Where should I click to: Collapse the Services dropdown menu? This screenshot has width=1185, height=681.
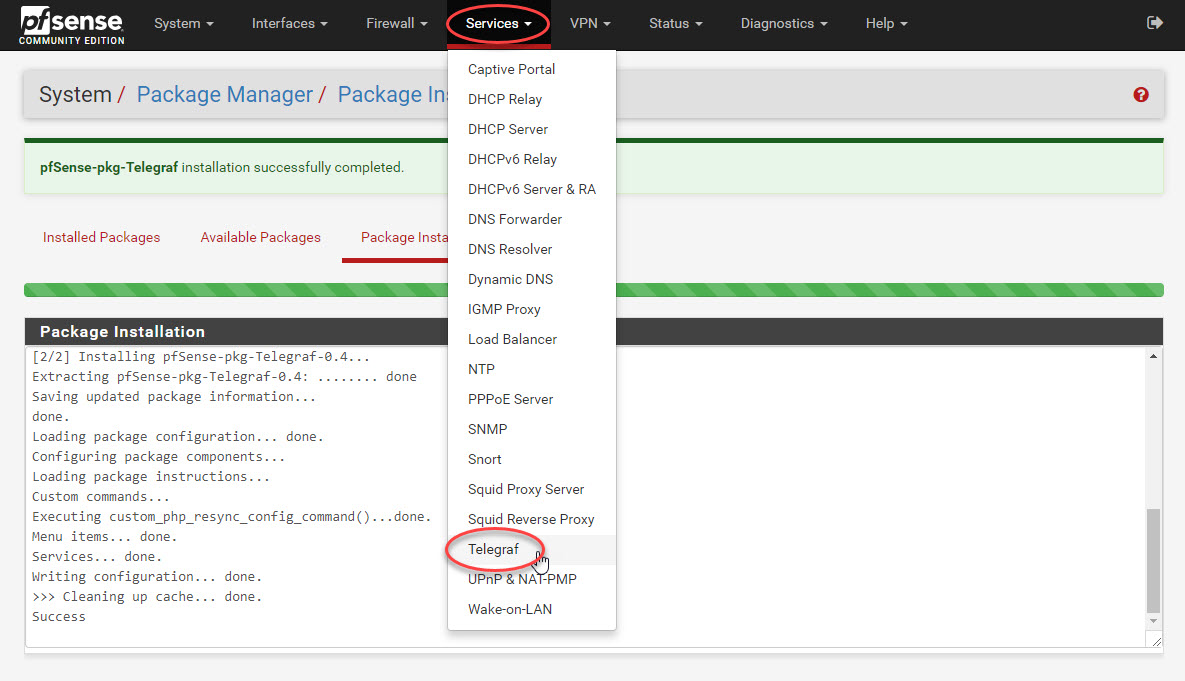click(498, 23)
